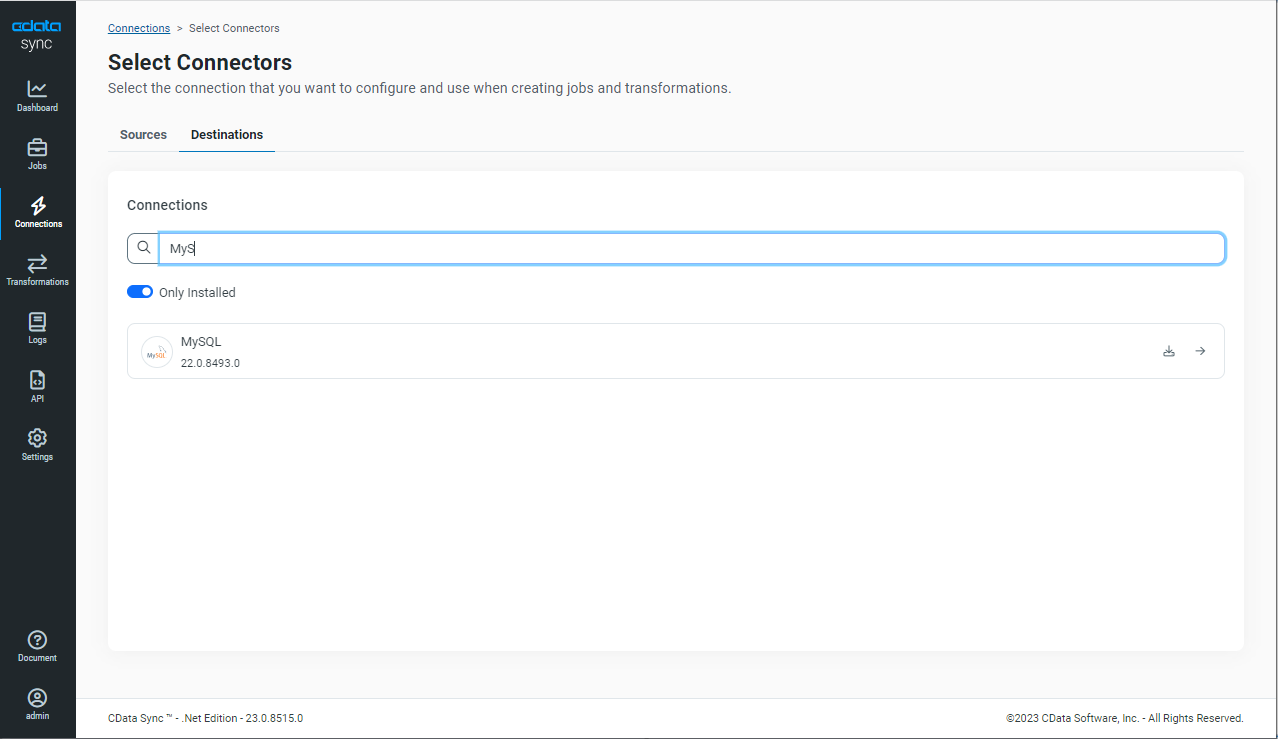Open the Dashboard from the sidebar
Screen dimensions: 1278x739
37,96
